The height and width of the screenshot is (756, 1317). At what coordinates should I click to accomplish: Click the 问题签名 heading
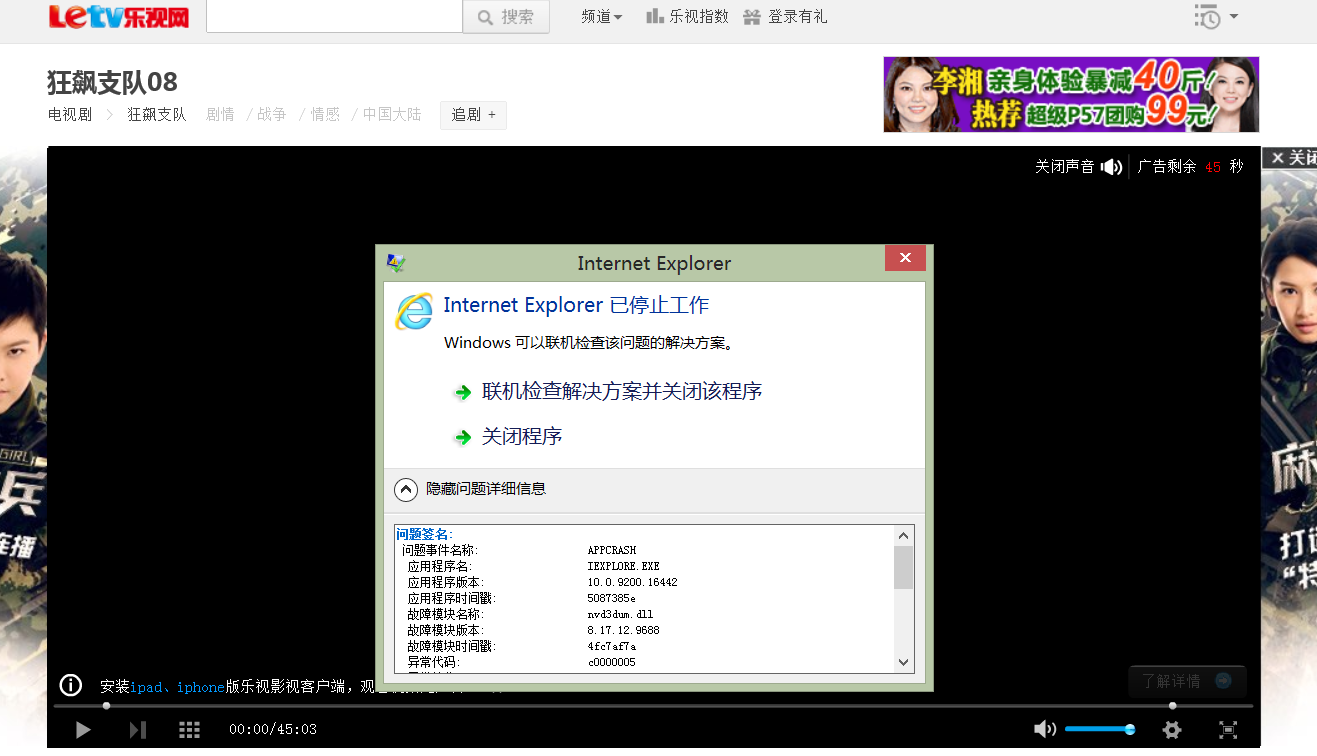coord(424,534)
